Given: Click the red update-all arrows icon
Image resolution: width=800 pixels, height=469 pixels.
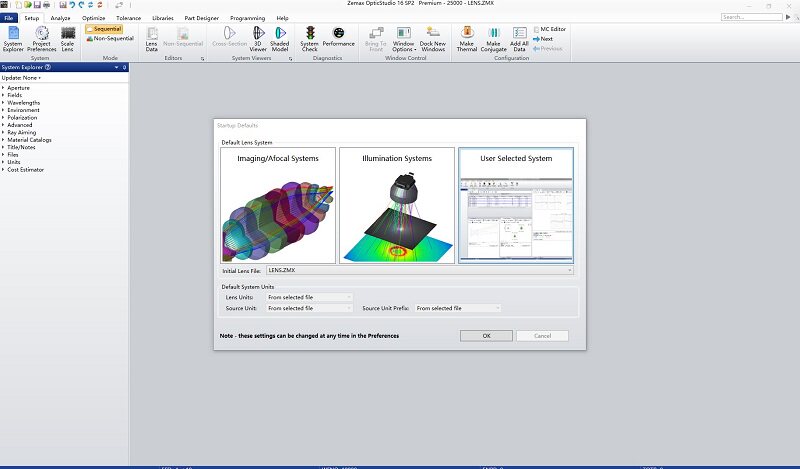Looking at the screenshot, I should tap(100, 5).
